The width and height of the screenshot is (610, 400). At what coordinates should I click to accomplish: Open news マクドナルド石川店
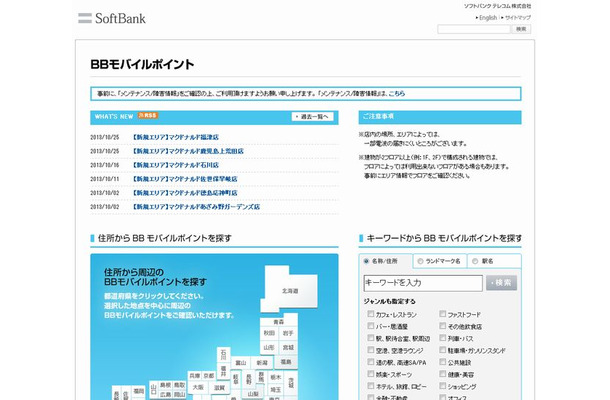click(175, 165)
